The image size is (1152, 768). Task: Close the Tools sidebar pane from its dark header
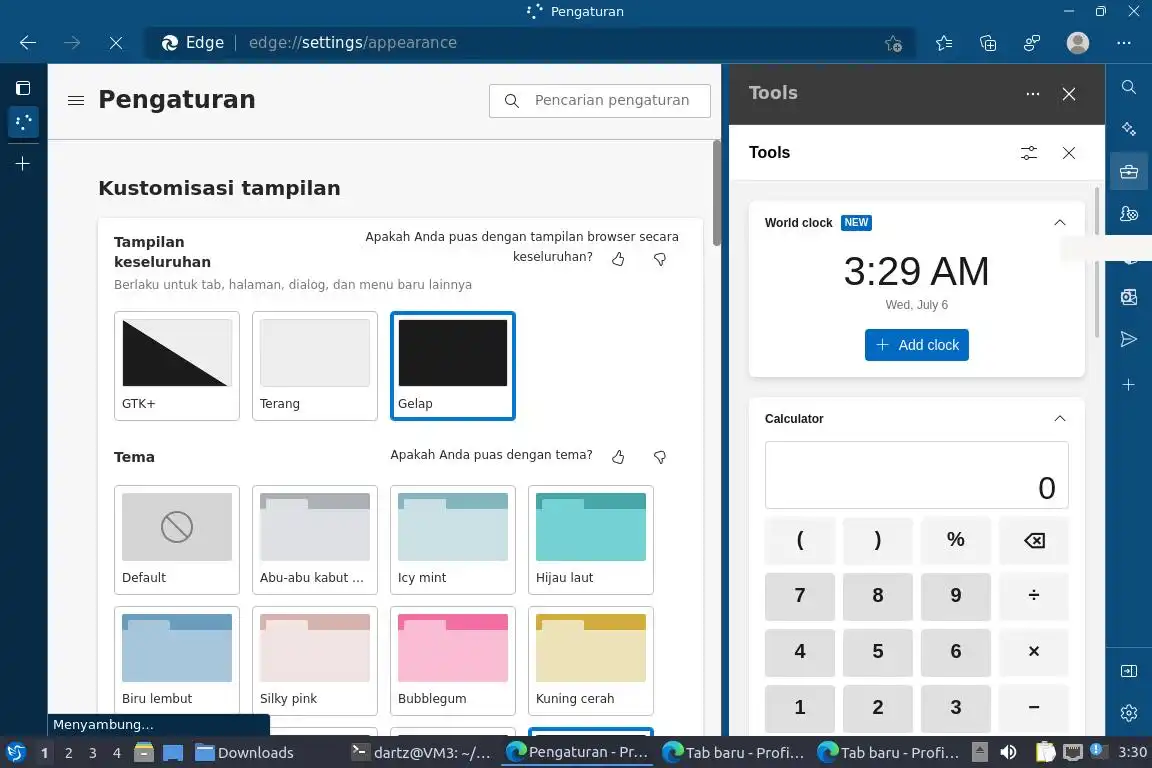[1069, 94]
